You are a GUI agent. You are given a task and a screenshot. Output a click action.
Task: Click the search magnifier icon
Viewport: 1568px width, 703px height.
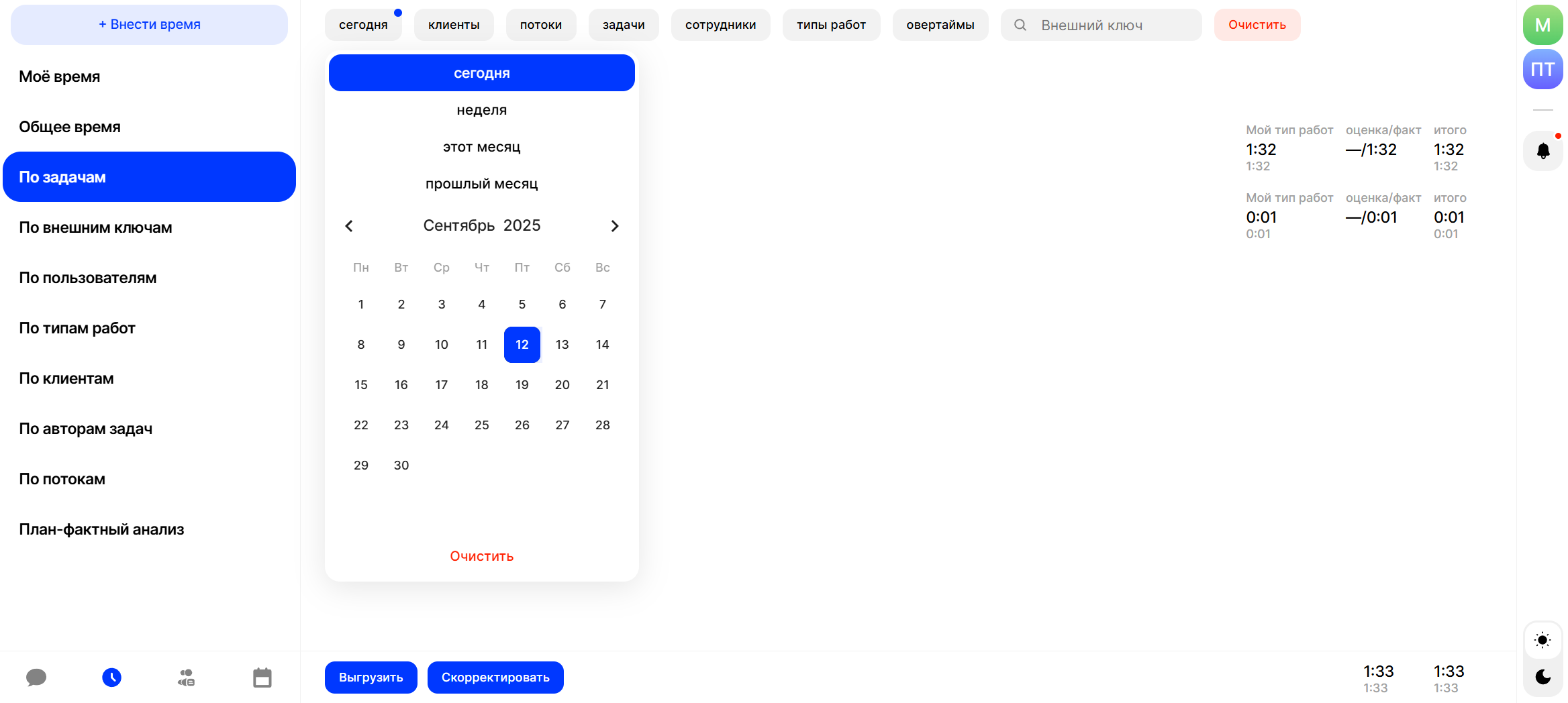coord(1020,25)
